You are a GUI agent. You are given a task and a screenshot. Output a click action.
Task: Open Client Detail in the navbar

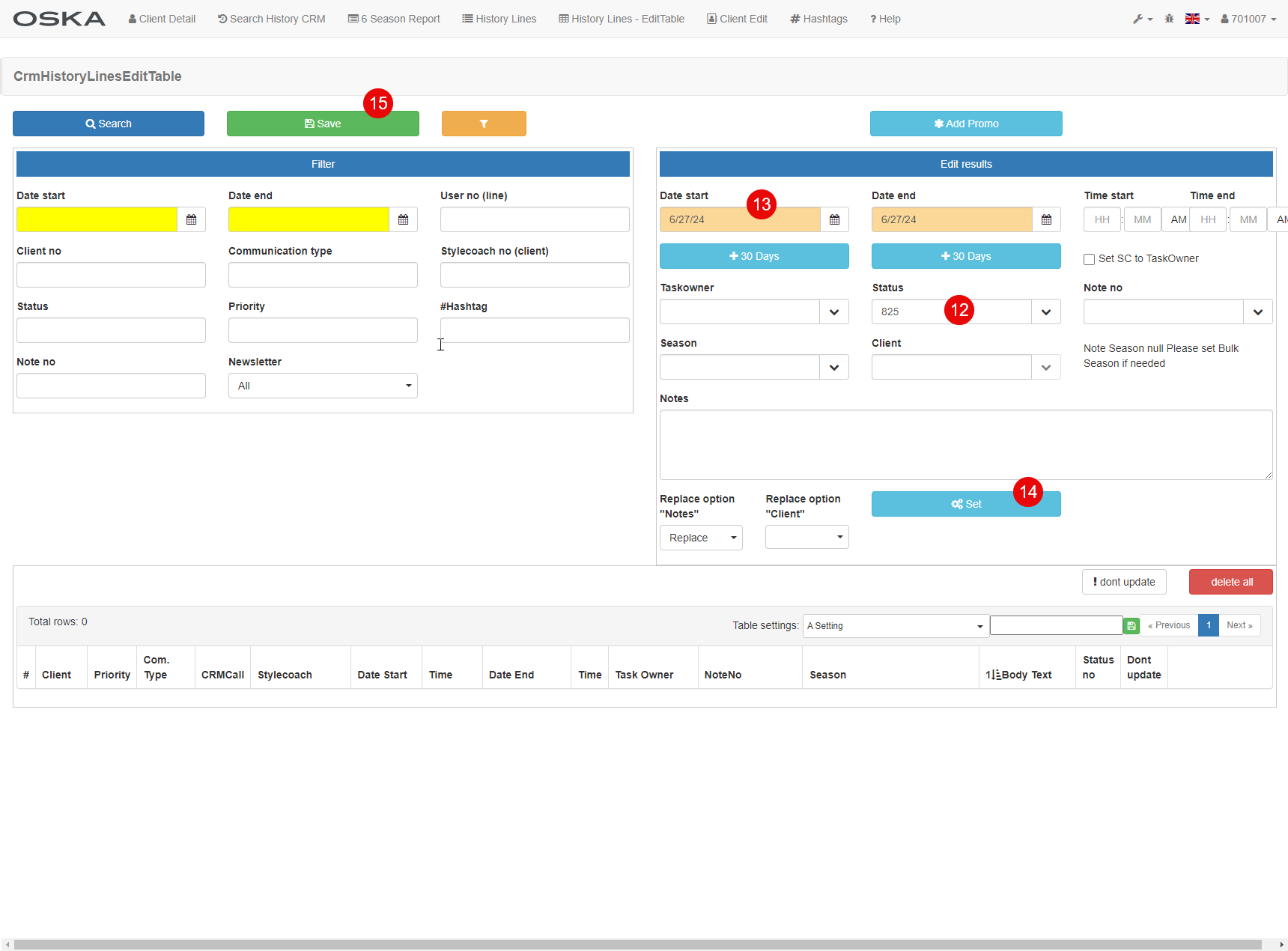(162, 19)
